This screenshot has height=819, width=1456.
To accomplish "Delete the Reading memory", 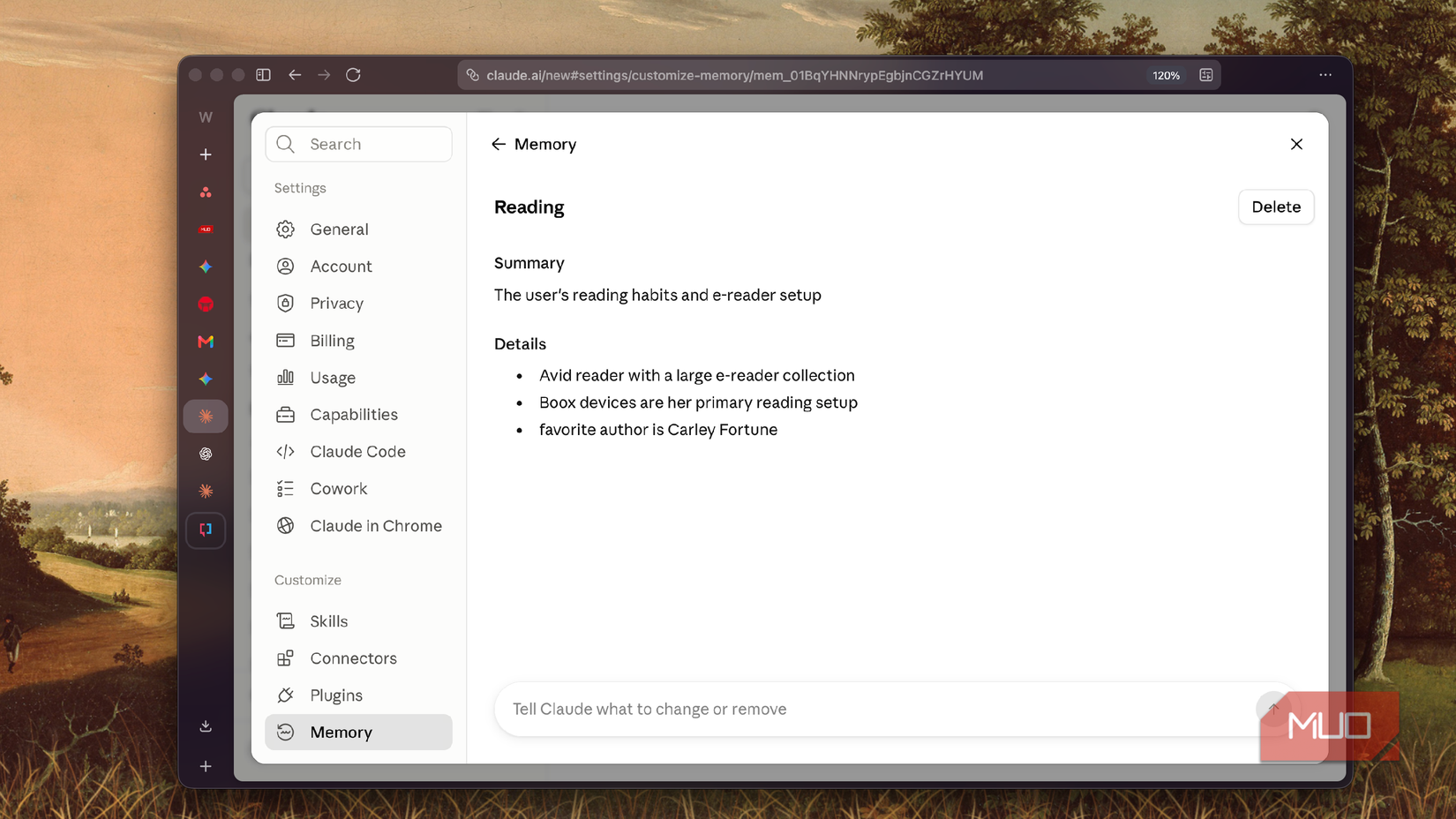I will [1276, 207].
